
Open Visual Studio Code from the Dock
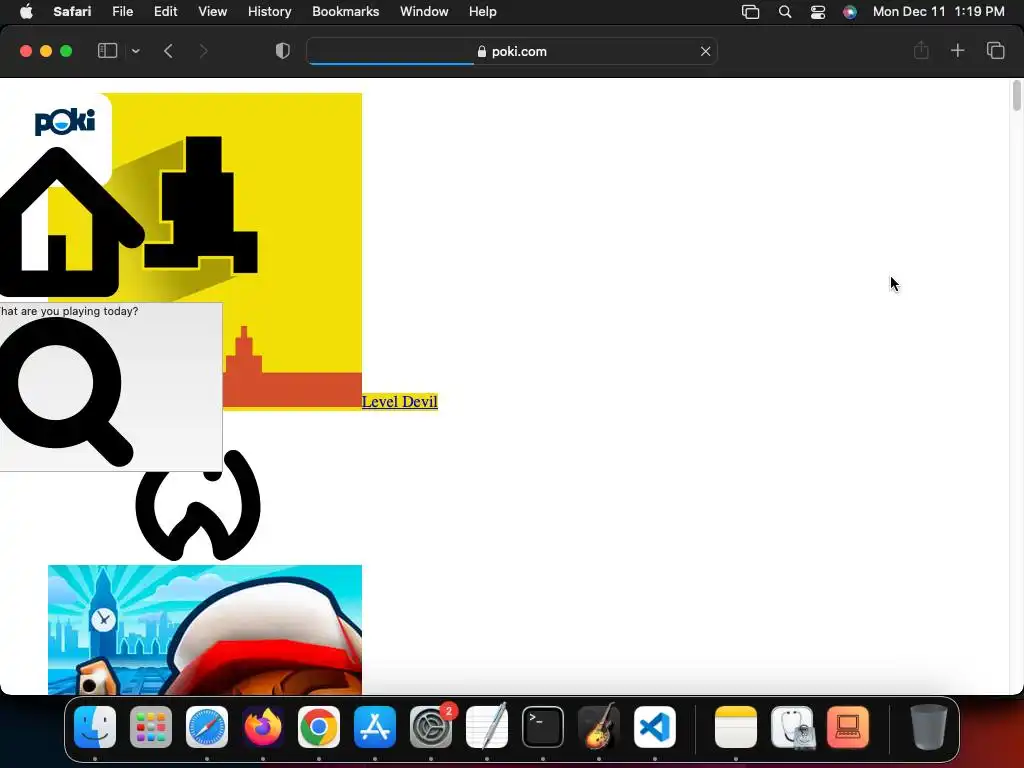click(654, 727)
